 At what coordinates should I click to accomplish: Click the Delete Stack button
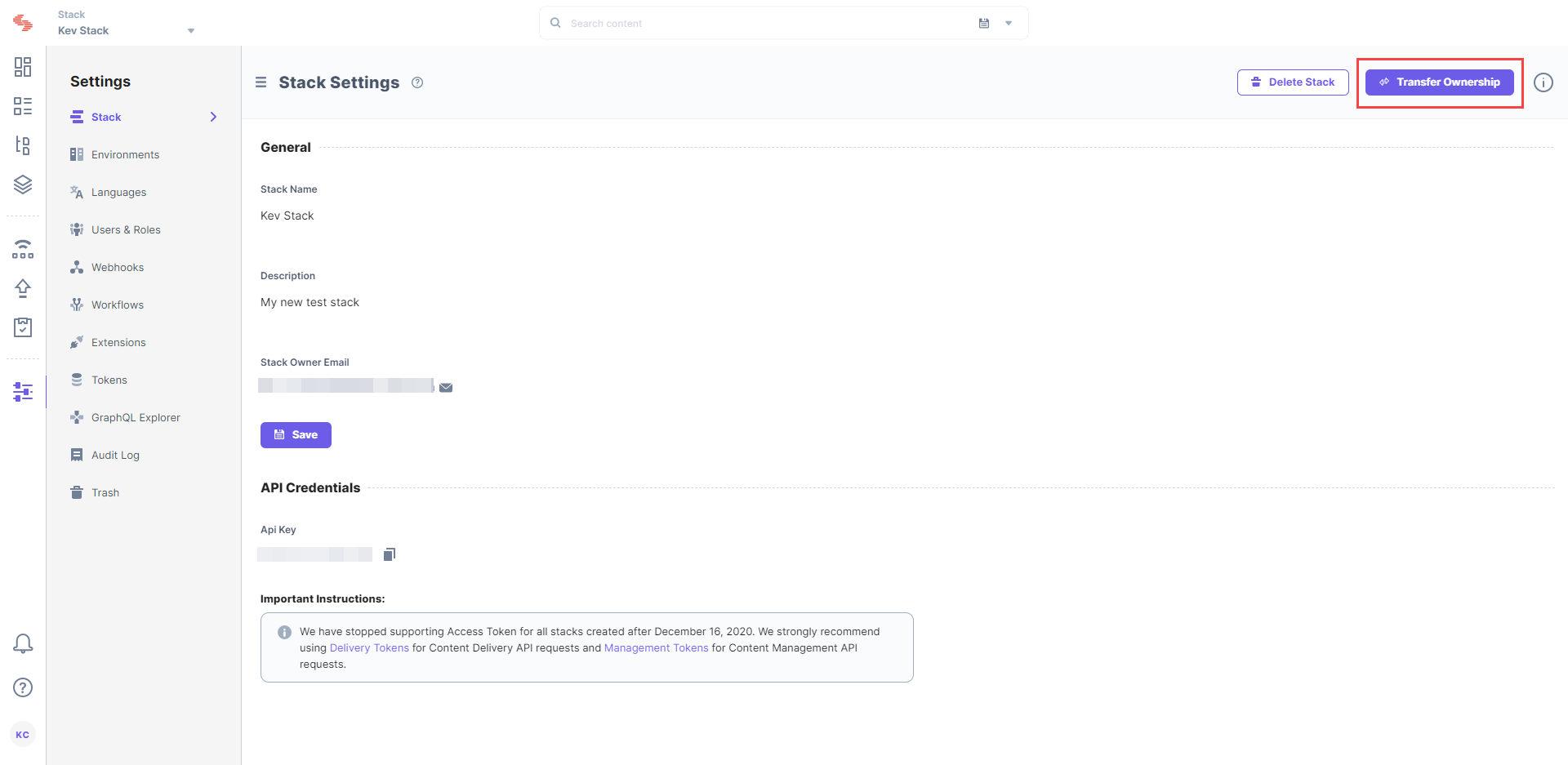[x=1293, y=82]
